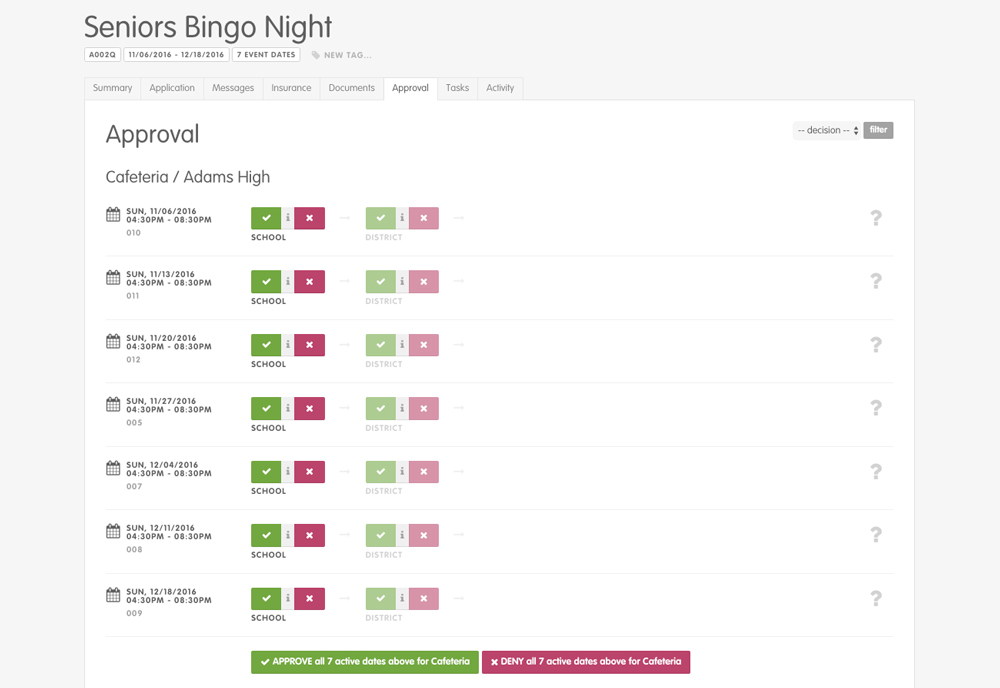
Task: Click the gray filter button
Action: 878,130
